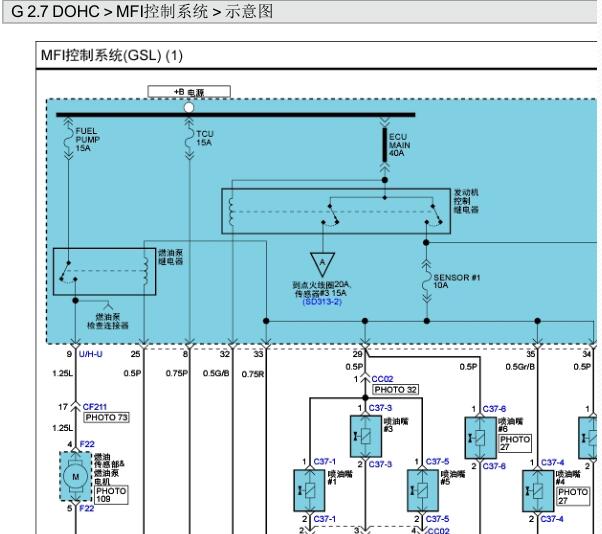The image size is (602, 534).
Task: Open the PHOTO 73 reference box
Action: tap(107, 417)
